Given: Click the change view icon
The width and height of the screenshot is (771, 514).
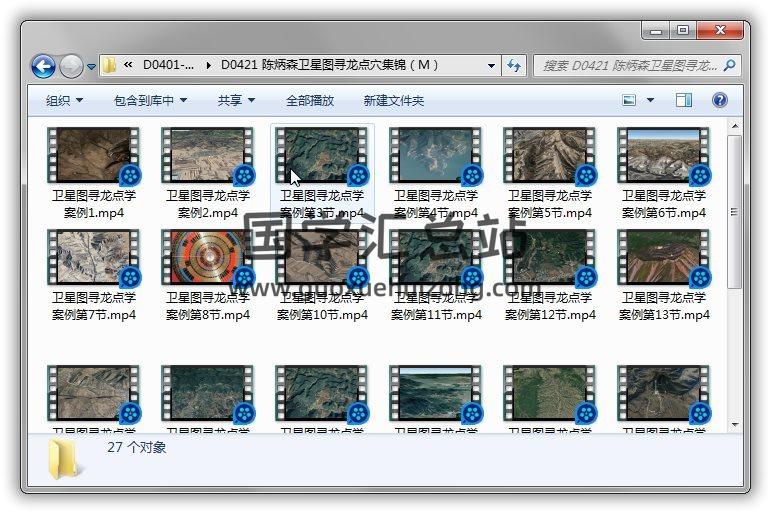Looking at the screenshot, I should tap(630, 100).
